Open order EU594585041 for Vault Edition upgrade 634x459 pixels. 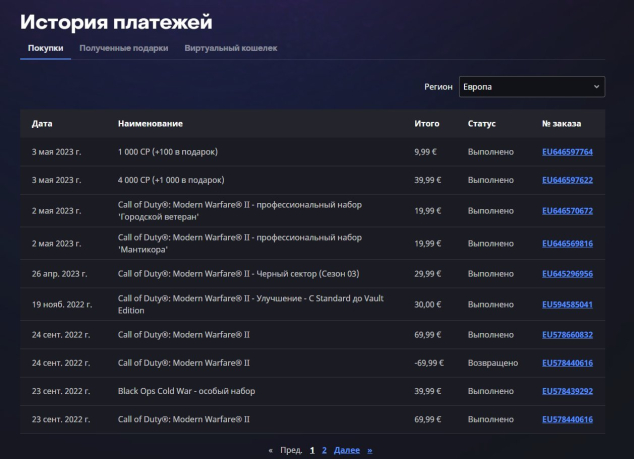[x=567, y=304]
